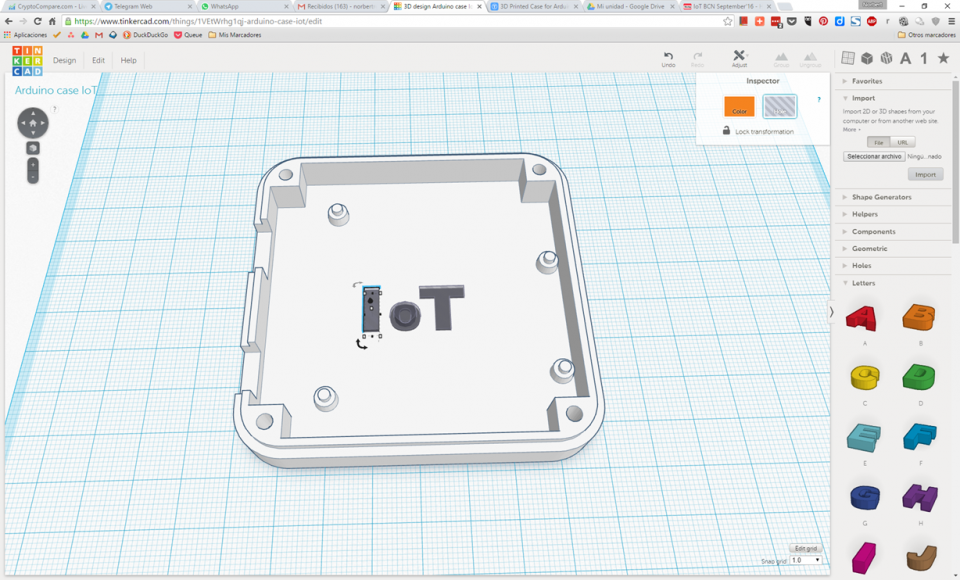Open the Chrome hamburger menu
The image size is (960, 580).
pos(951,21)
